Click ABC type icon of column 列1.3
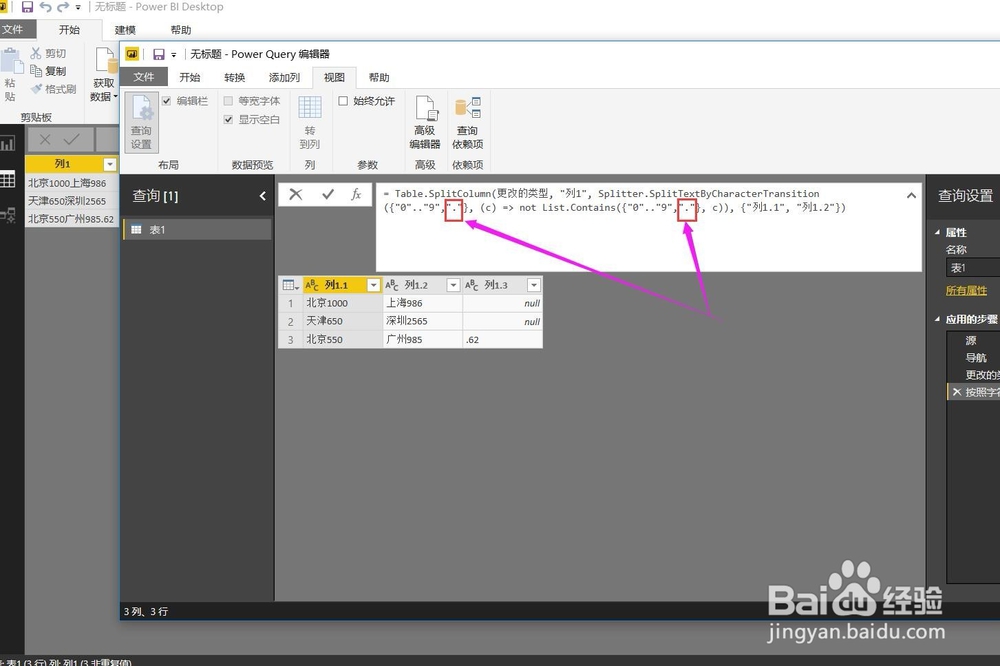 (x=471, y=285)
